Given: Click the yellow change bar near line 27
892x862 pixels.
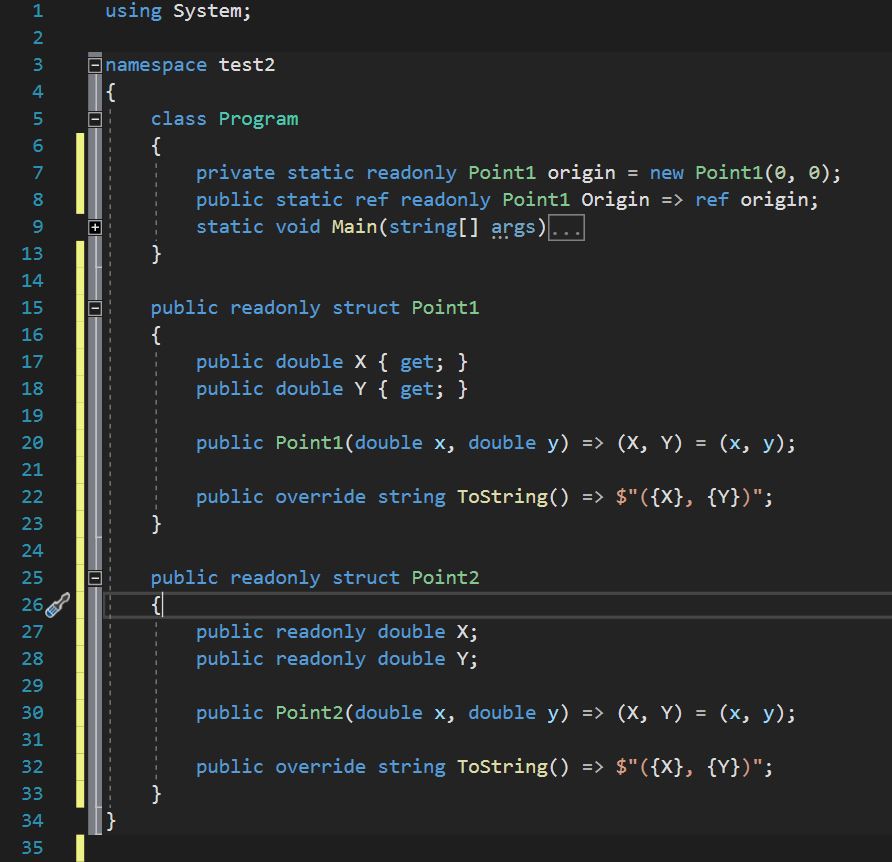Looking at the screenshot, I should [81, 631].
